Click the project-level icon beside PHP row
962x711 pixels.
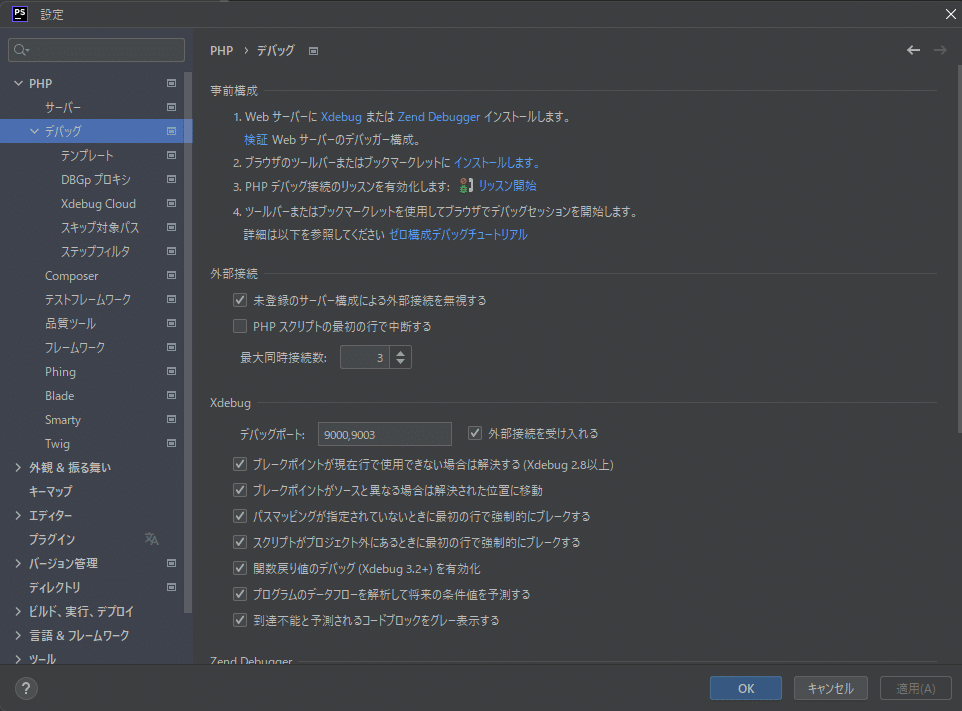(172, 83)
